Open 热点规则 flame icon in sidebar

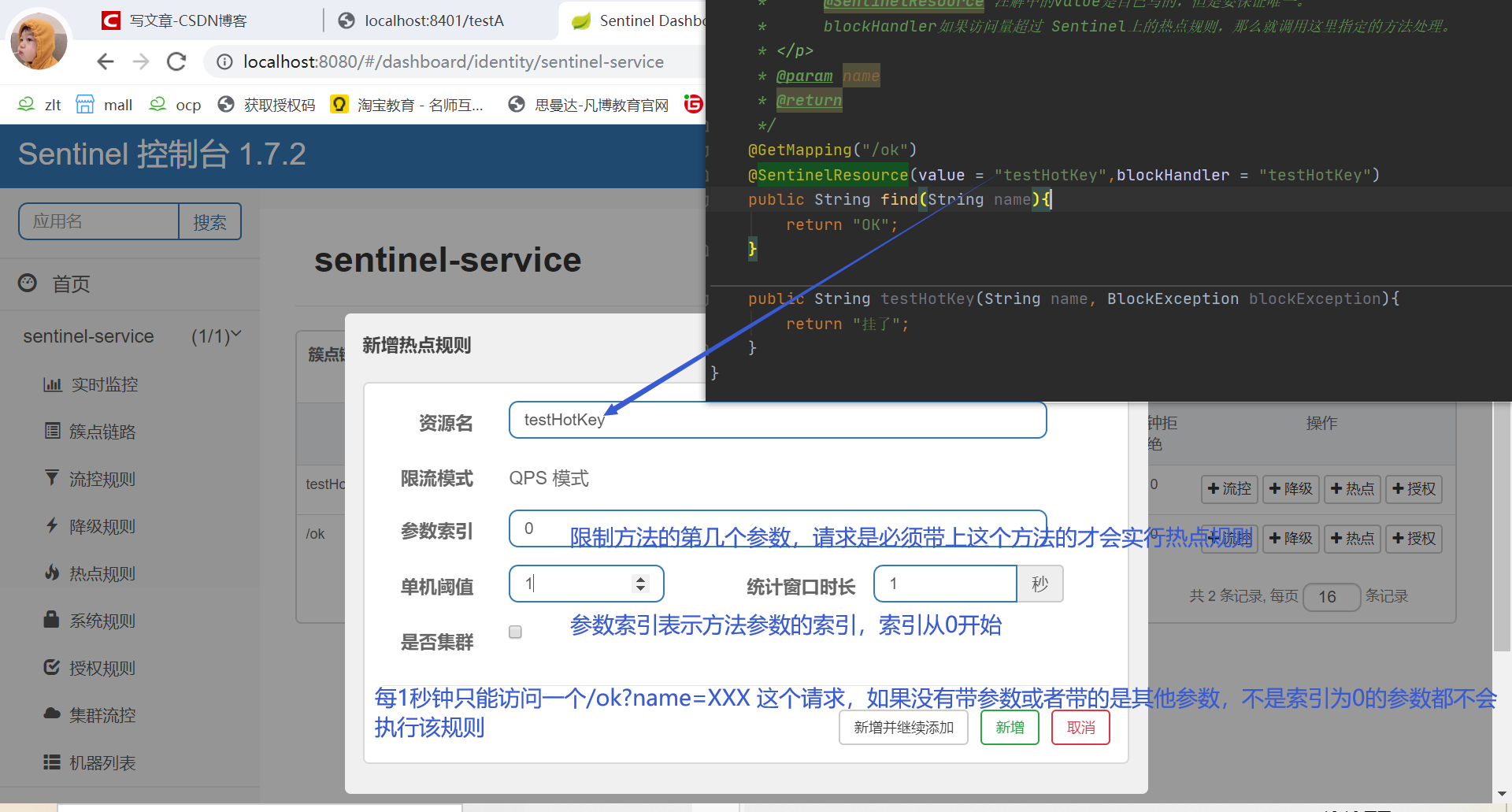click(x=103, y=573)
